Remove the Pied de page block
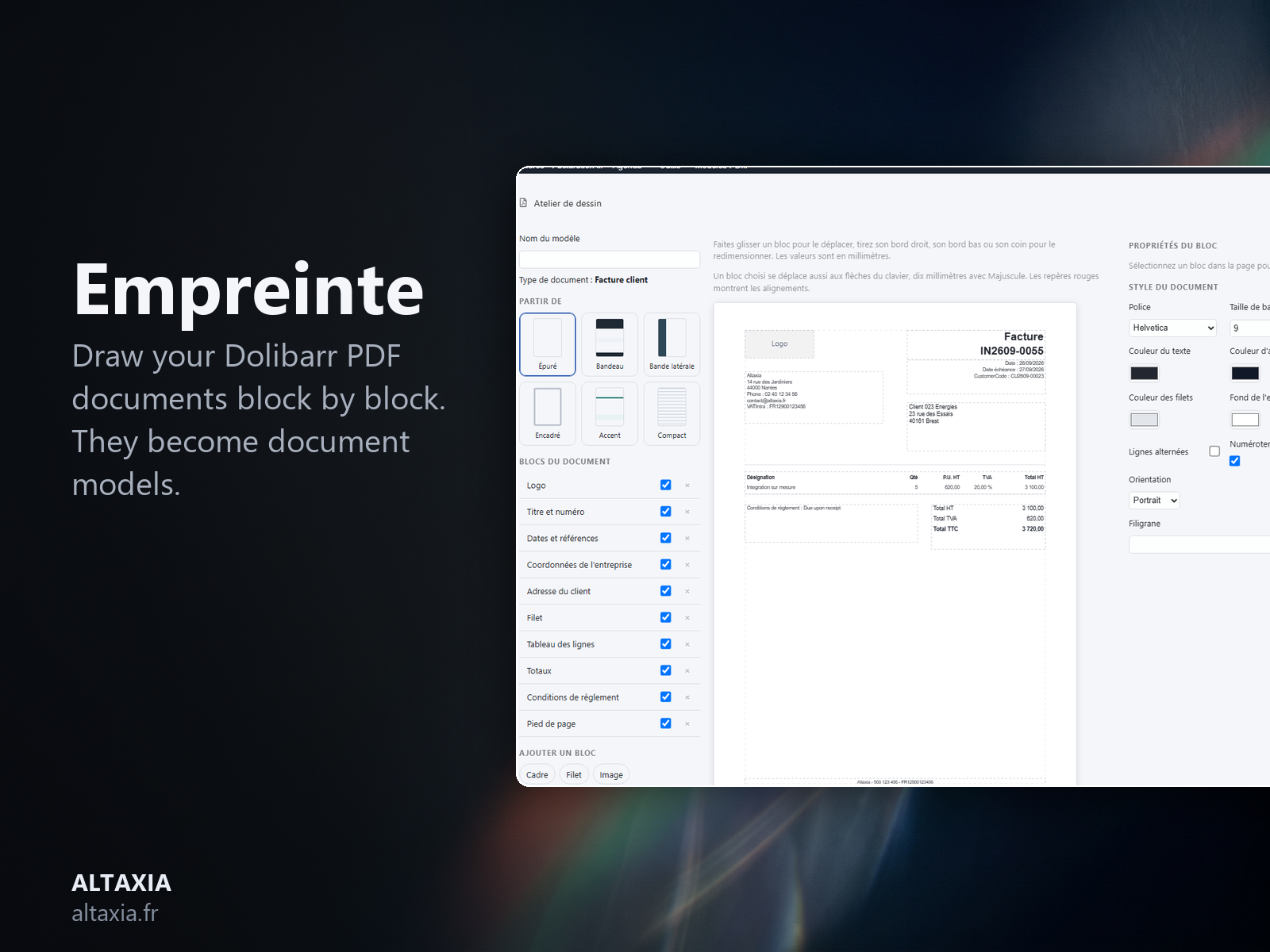The image size is (1270, 952). click(687, 724)
